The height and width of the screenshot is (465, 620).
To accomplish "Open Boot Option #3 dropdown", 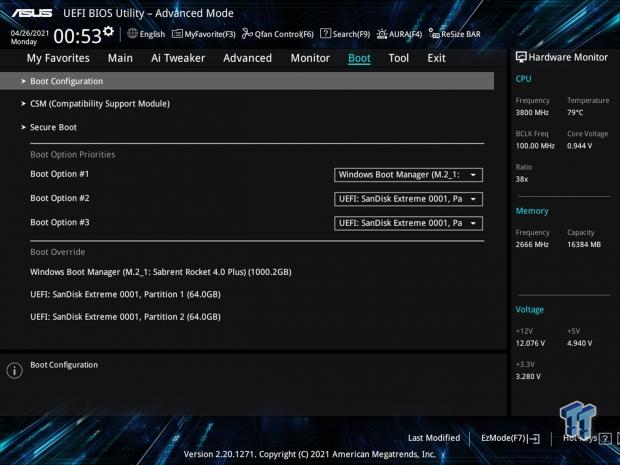I will click(408, 223).
